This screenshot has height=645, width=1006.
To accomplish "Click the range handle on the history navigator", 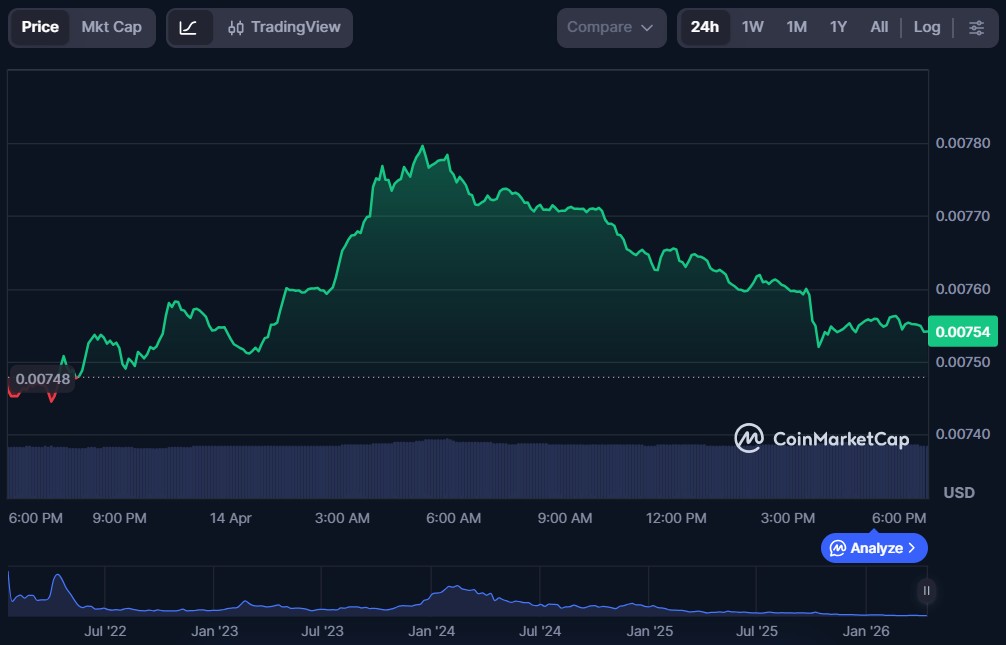I will click(x=926, y=590).
